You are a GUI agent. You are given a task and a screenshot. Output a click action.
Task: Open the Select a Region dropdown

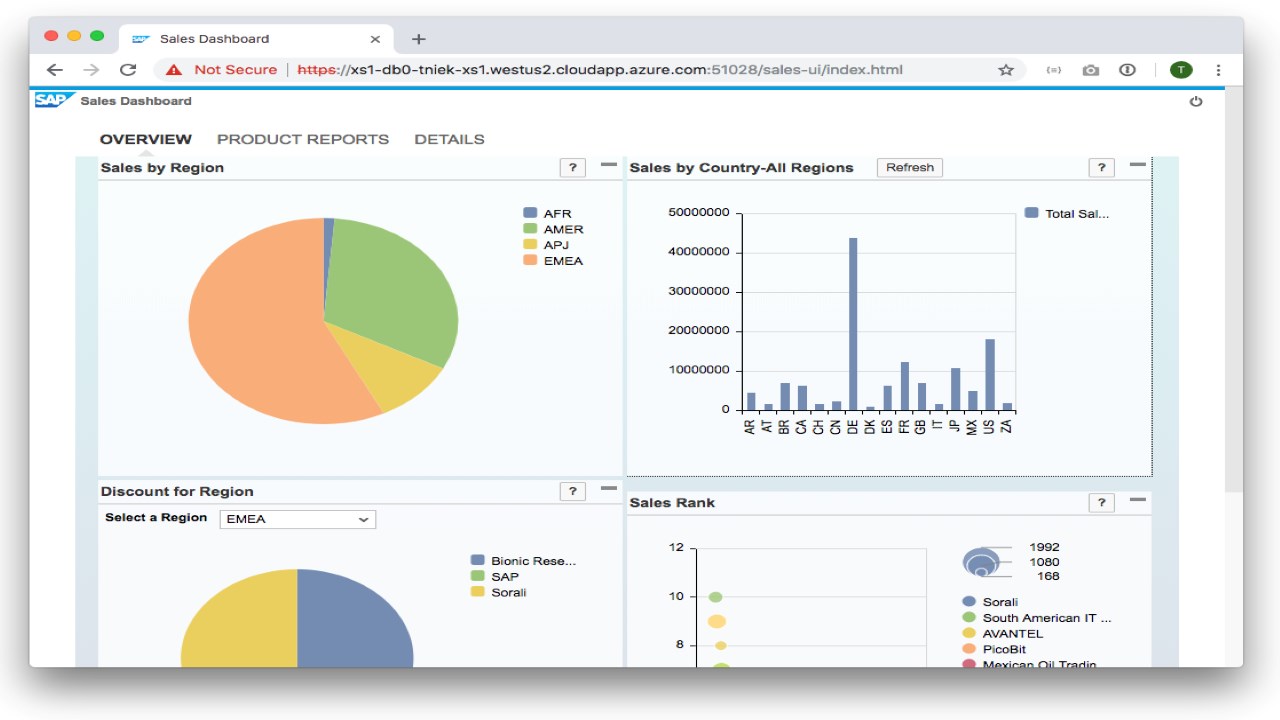(x=298, y=519)
